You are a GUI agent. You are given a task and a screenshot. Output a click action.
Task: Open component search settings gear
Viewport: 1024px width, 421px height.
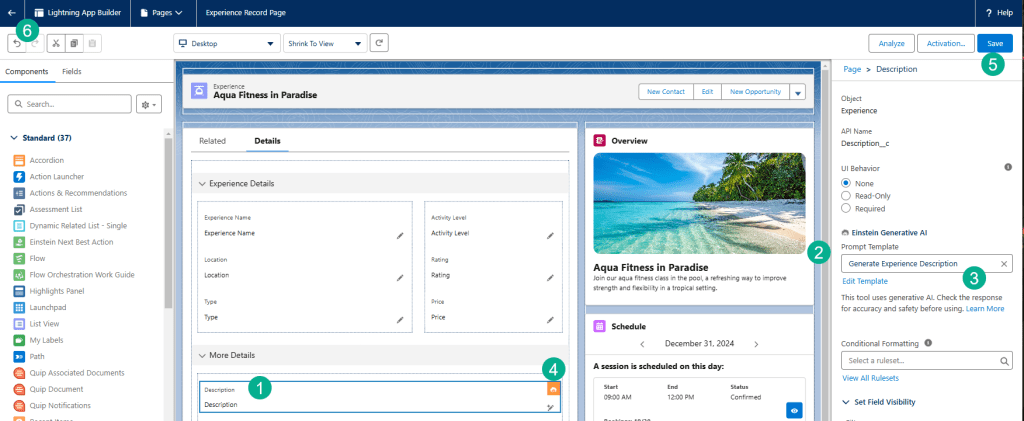148,104
